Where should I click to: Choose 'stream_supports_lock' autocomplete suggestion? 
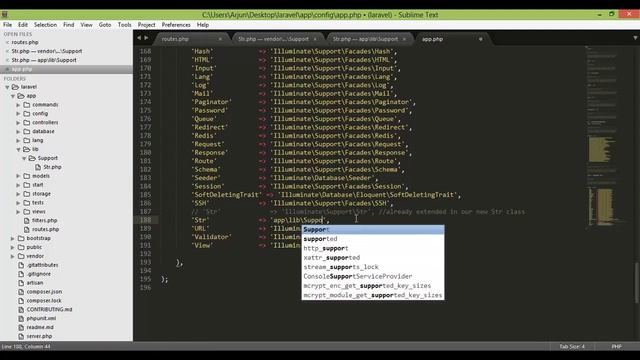[x=373, y=267]
